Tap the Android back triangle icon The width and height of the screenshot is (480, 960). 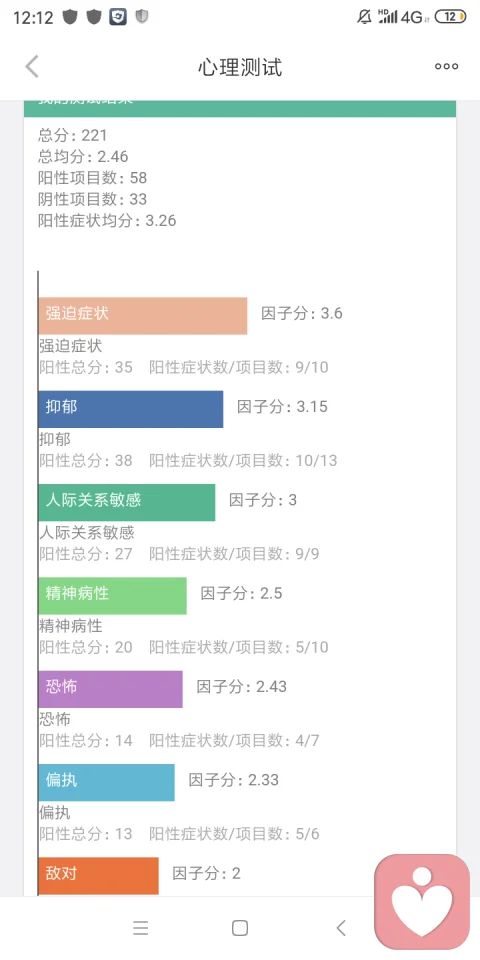(341, 928)
